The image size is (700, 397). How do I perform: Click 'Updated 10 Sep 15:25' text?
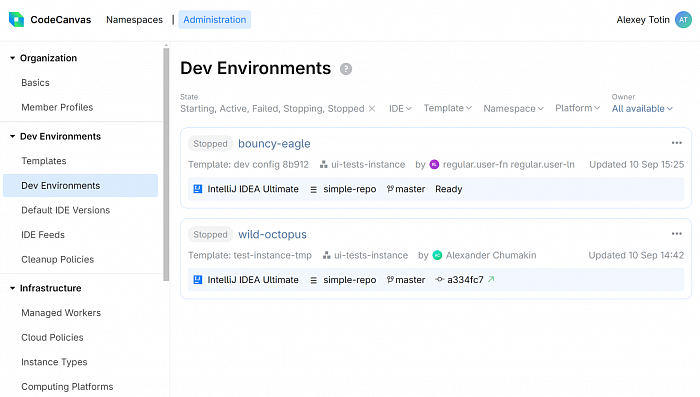[x=636, y=164]
